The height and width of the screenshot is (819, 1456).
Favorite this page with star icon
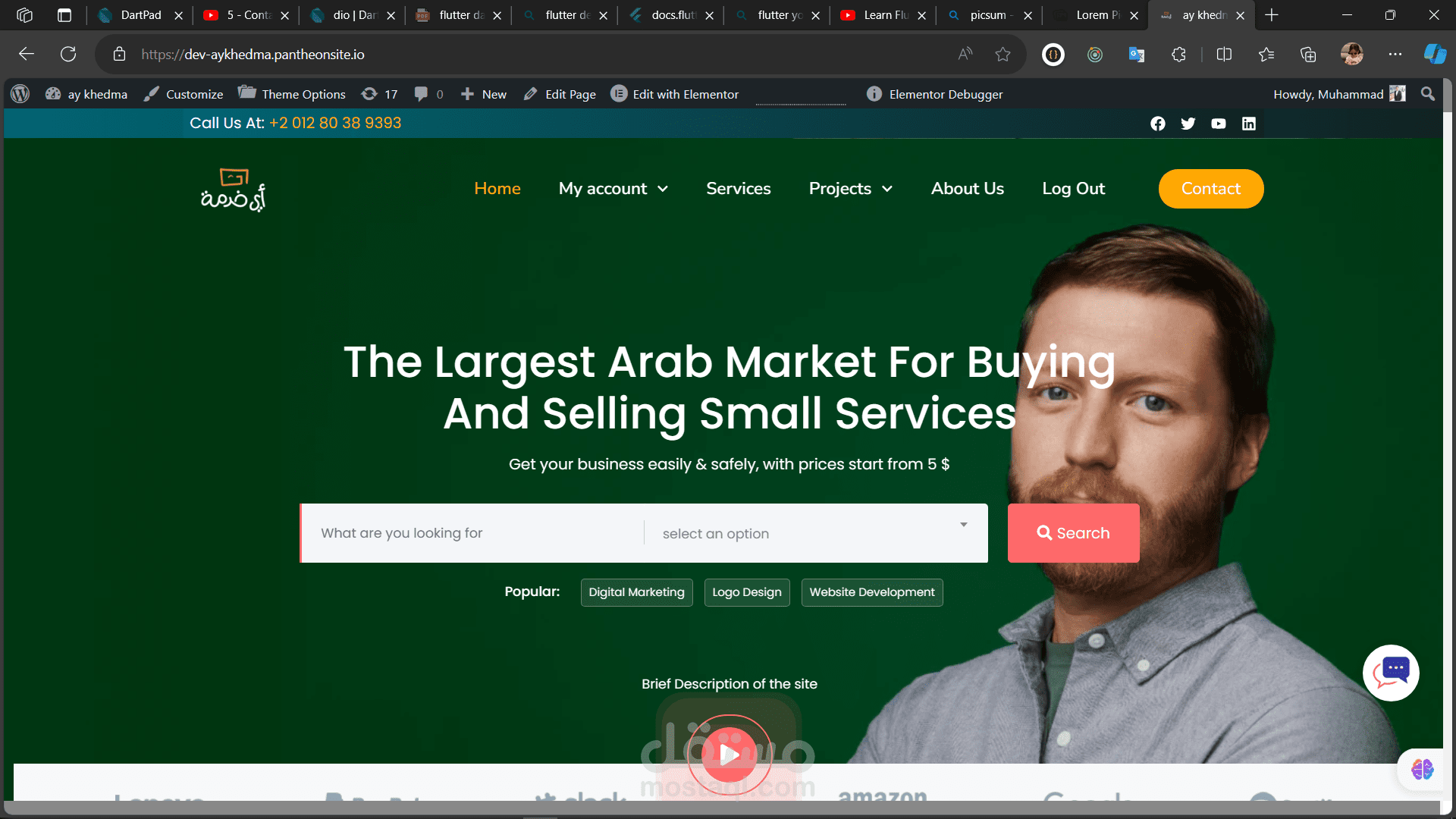(x=1003, y=55)
